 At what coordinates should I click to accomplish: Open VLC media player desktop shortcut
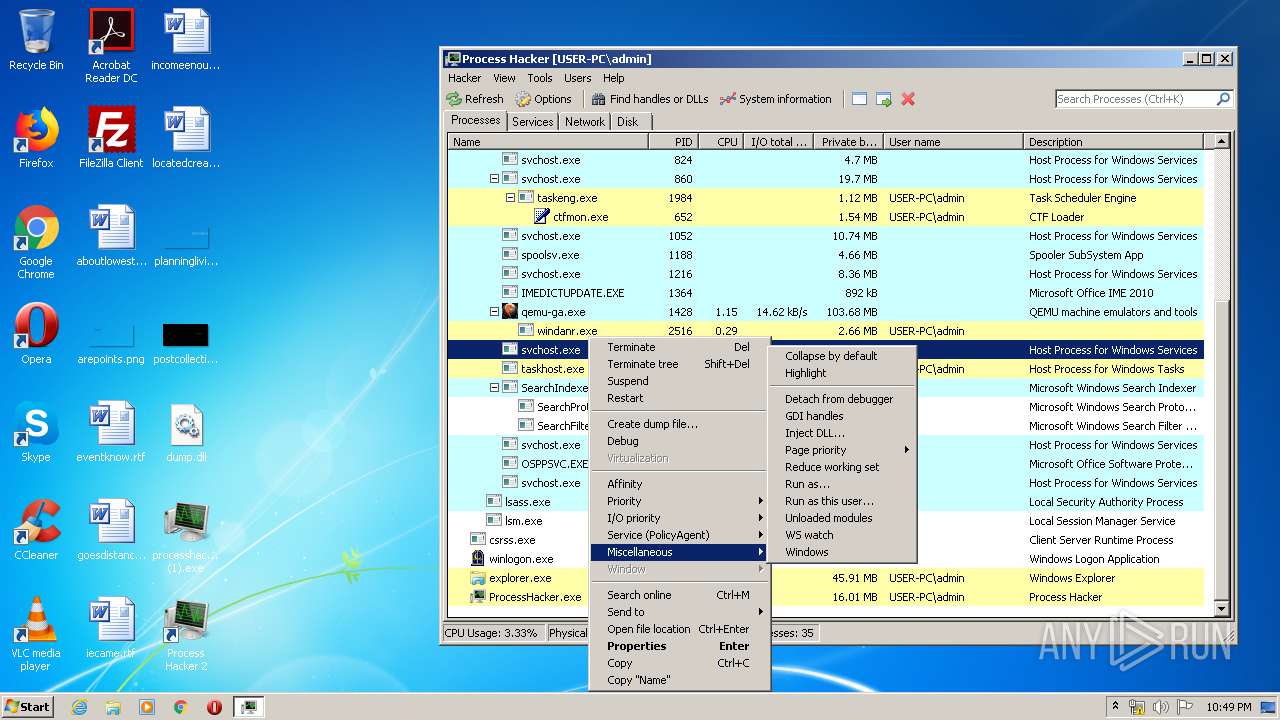pyautogui.click(x=36, y=634)
